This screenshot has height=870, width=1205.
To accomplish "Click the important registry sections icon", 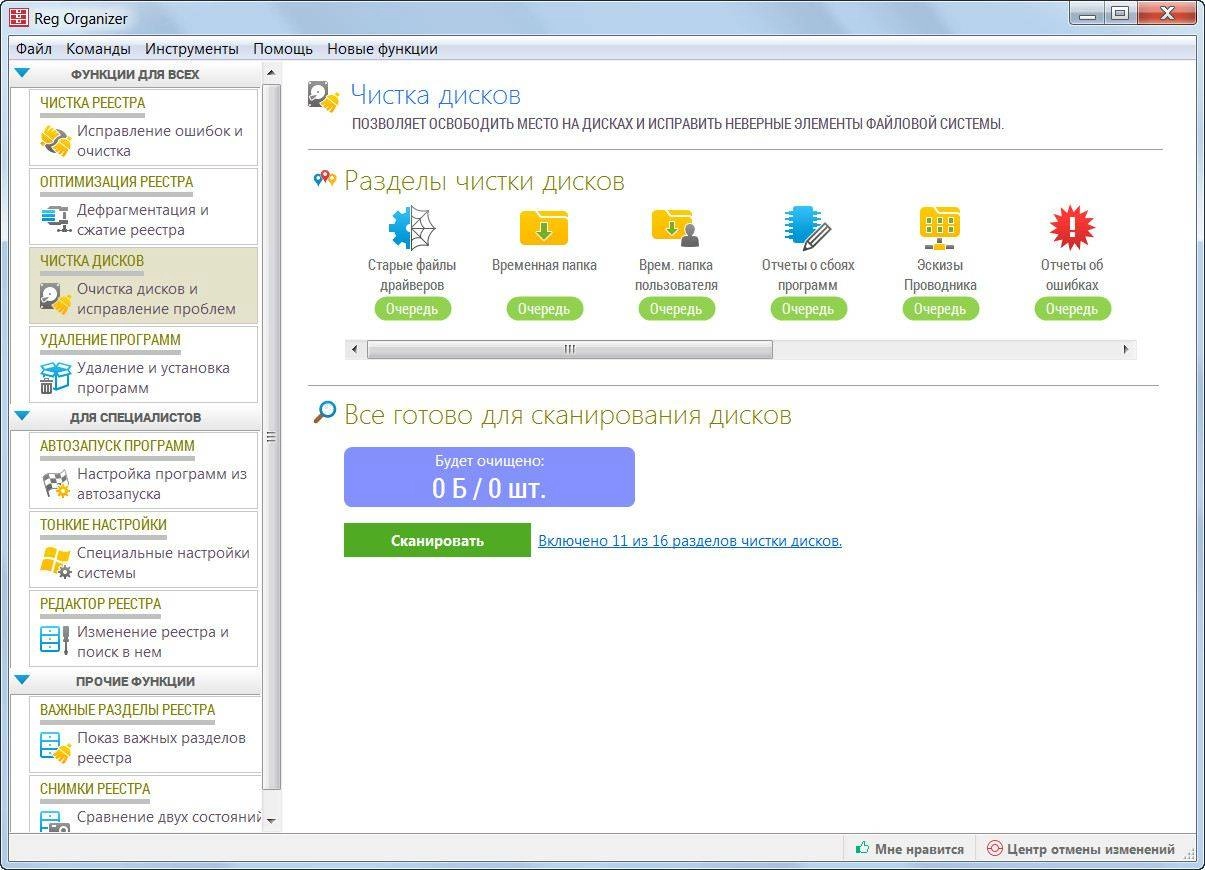I will [55, 747].
